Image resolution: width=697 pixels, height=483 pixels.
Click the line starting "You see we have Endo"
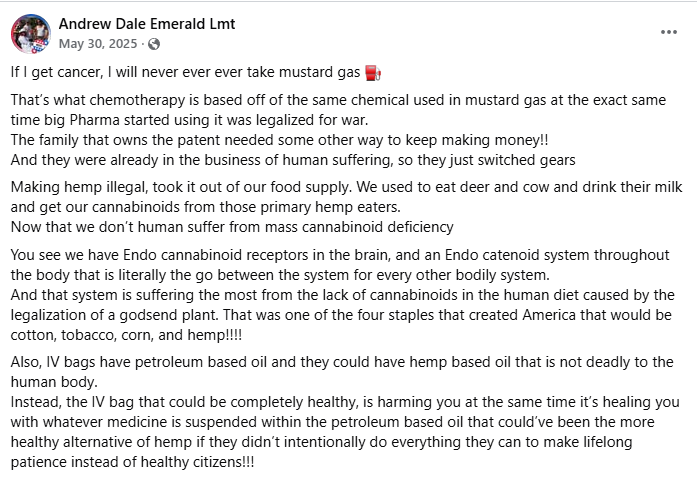click(340, 255)
